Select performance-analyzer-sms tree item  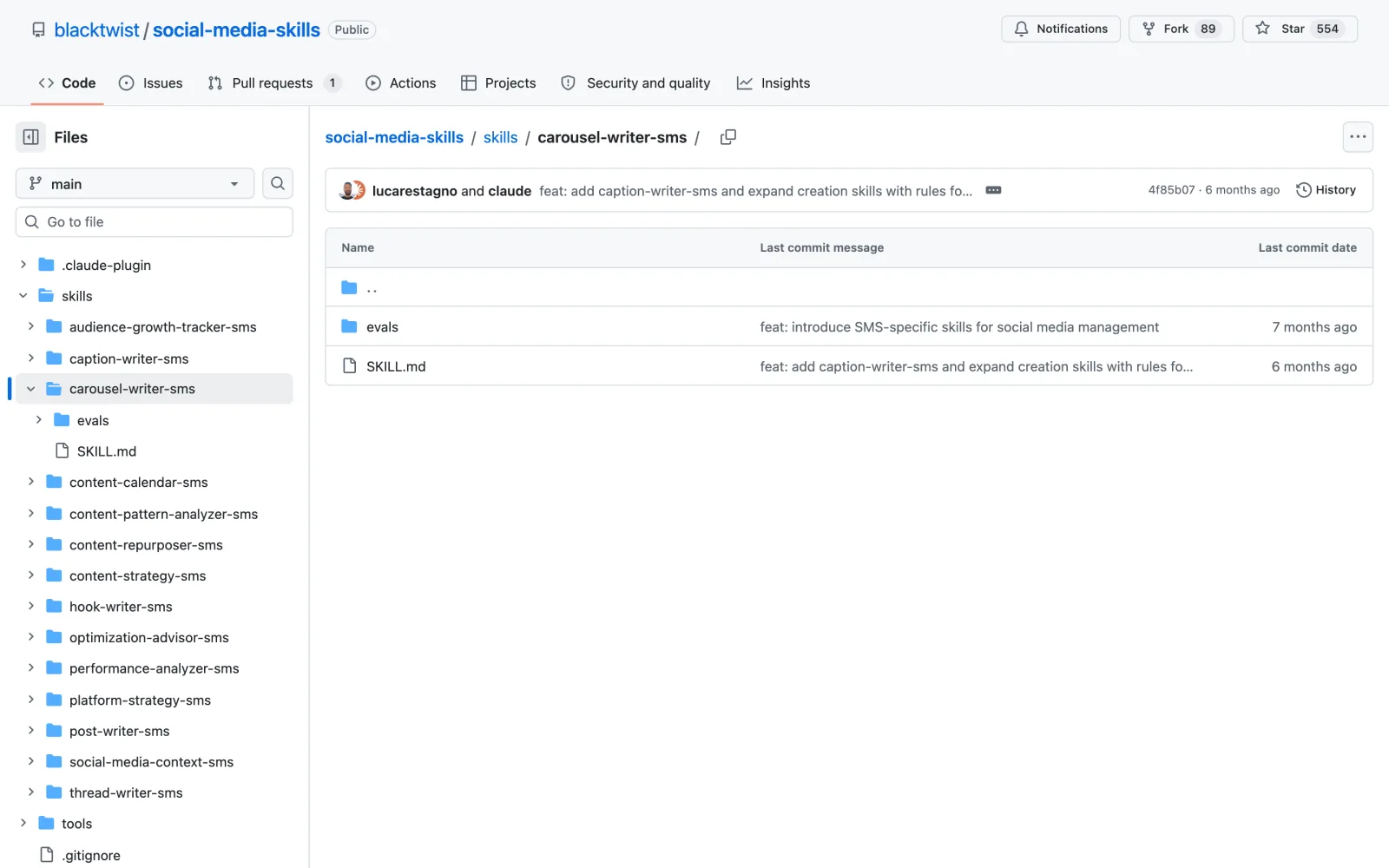pos(155,668)
